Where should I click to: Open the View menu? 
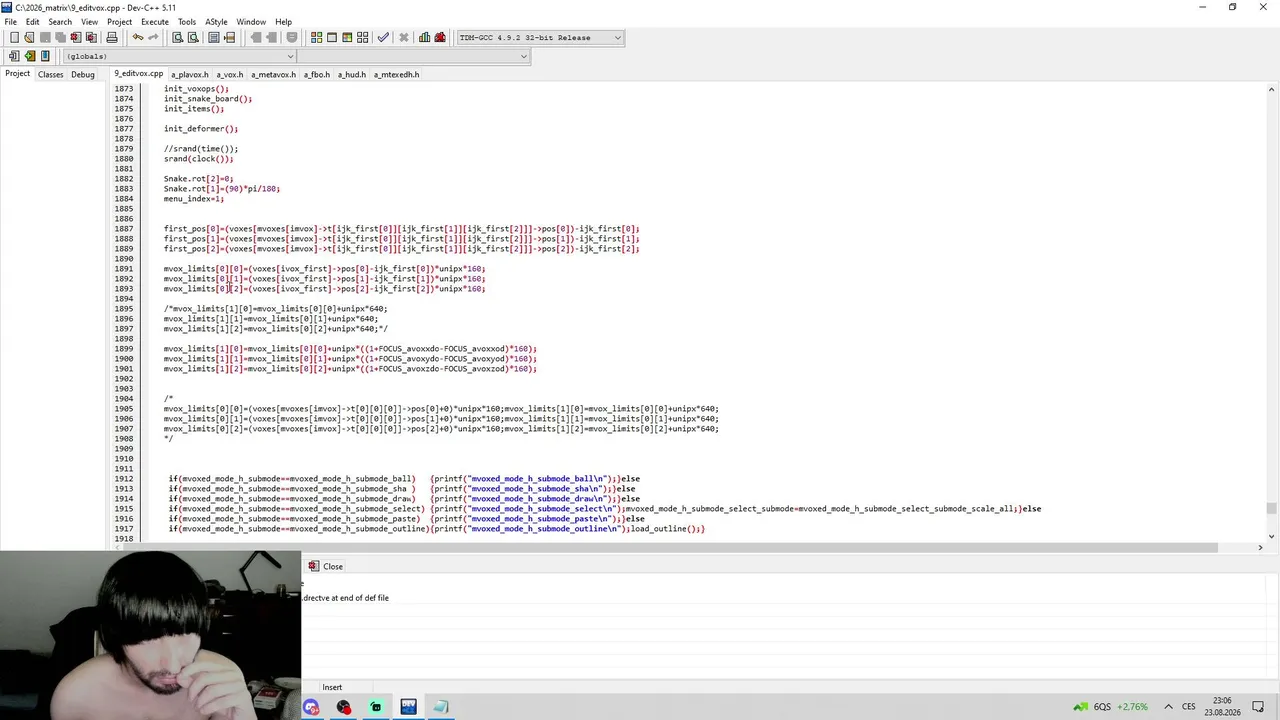(89, 22)
